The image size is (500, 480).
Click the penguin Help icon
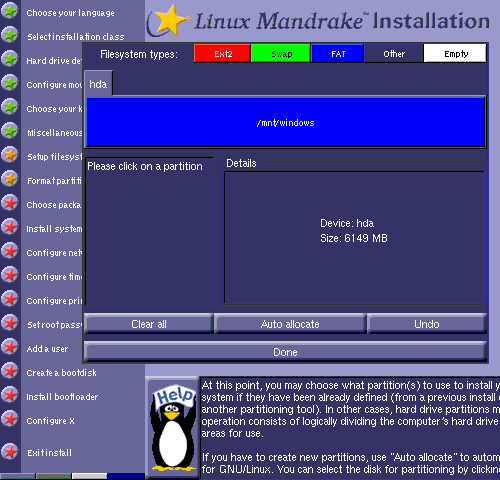[x=173, y=428]
